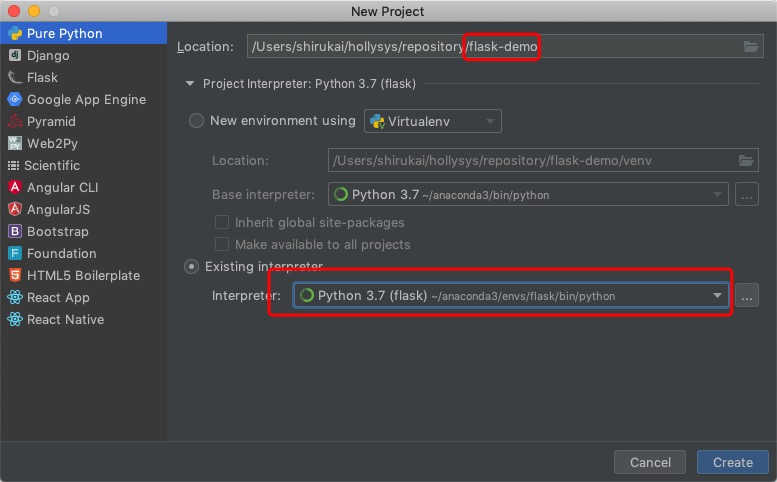Click the Web2Py icon
Viewport: 777px width, 482px height.
15,143
